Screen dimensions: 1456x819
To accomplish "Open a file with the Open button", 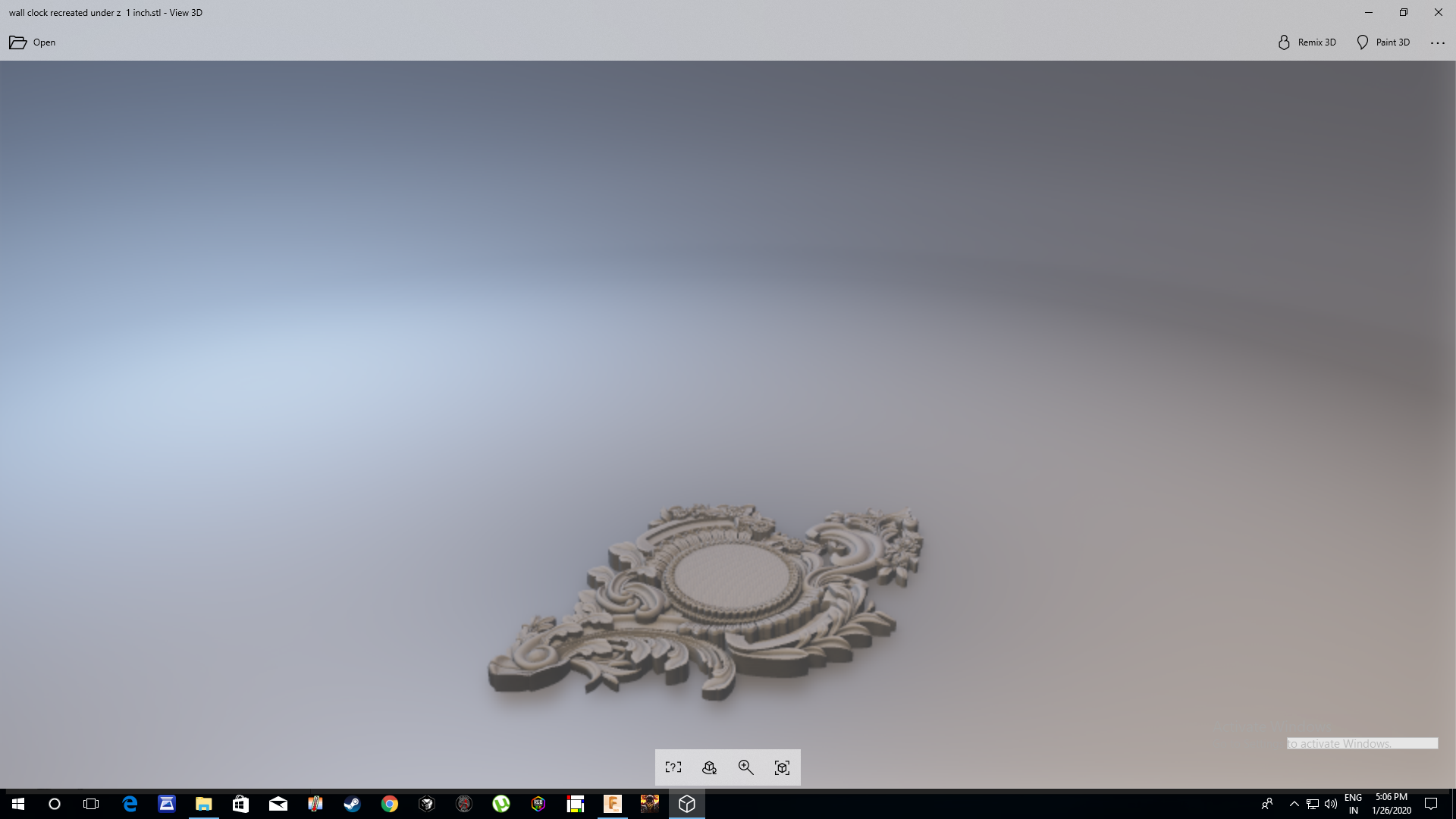I will [33, 42].
